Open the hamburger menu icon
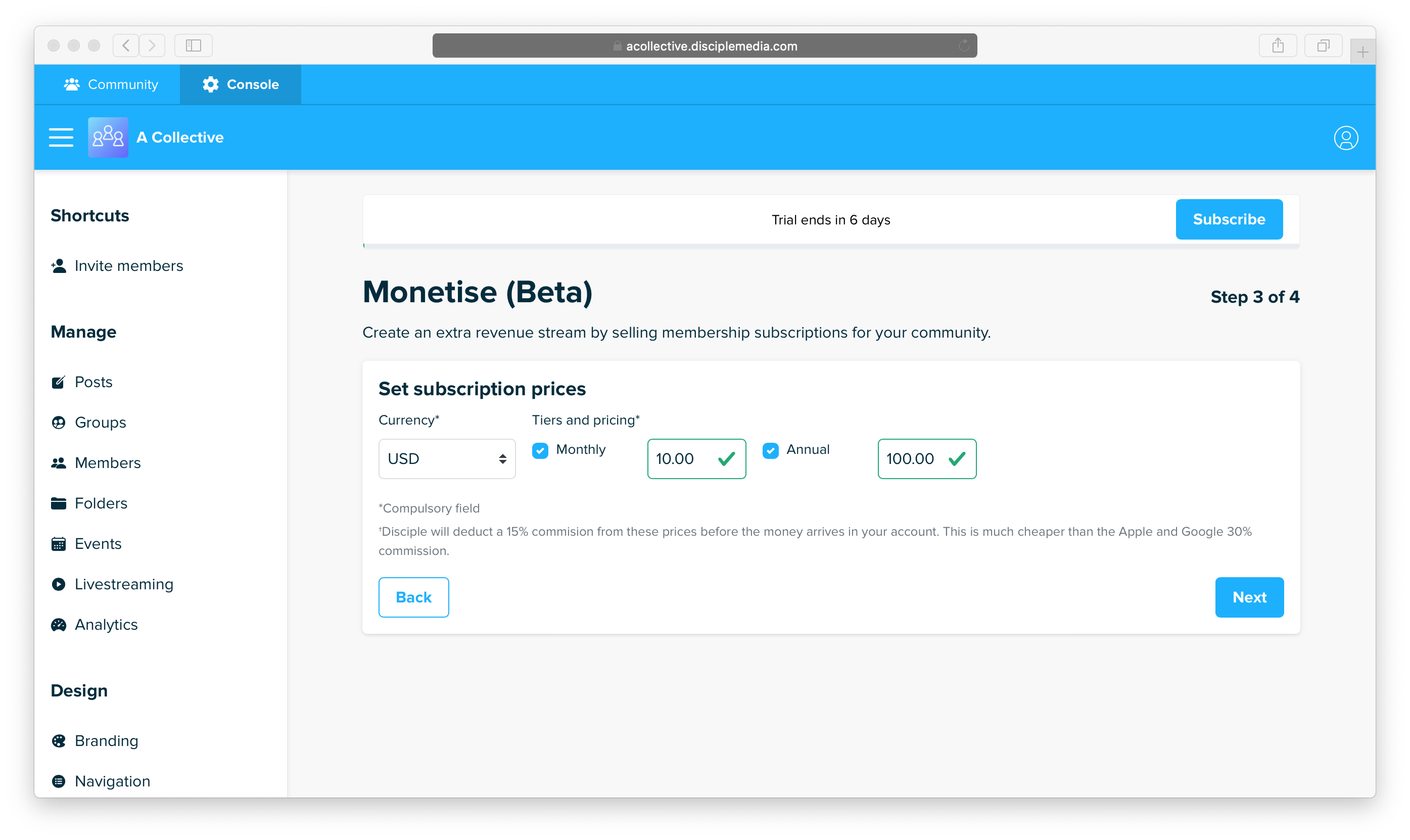 coord(61,137)
